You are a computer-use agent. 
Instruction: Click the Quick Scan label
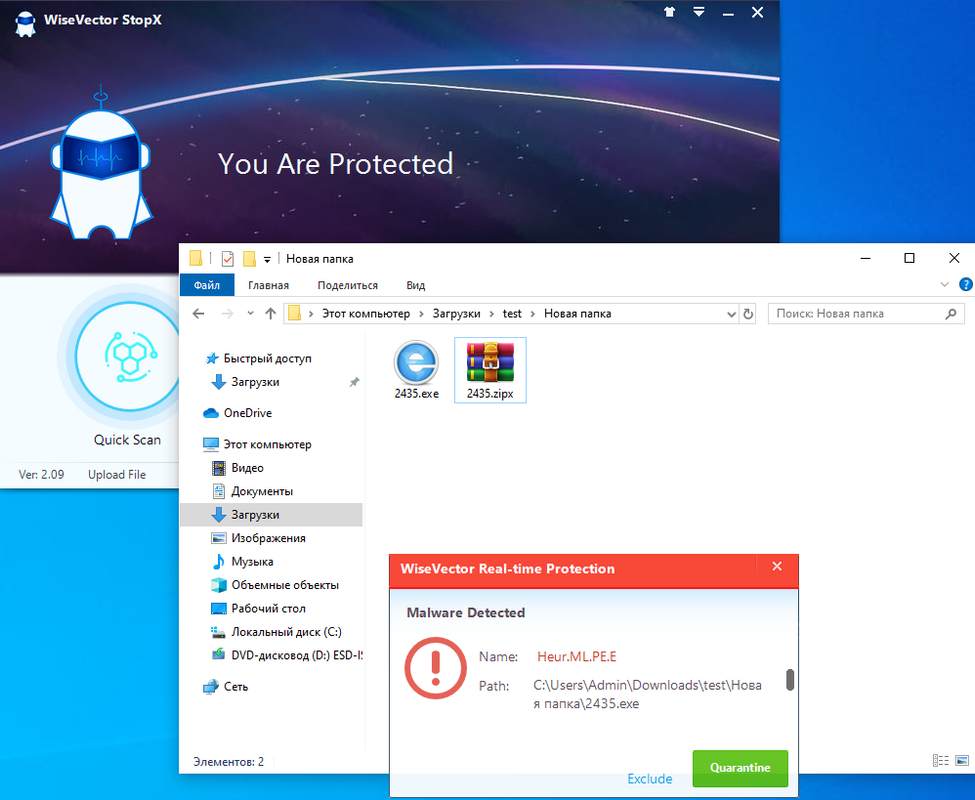127,440
